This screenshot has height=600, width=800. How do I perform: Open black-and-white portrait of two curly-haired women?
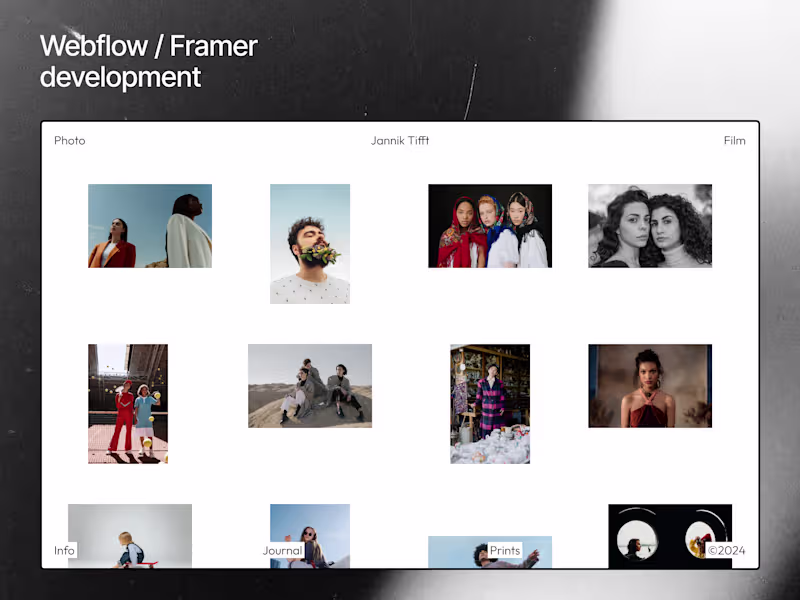[650, 226]
